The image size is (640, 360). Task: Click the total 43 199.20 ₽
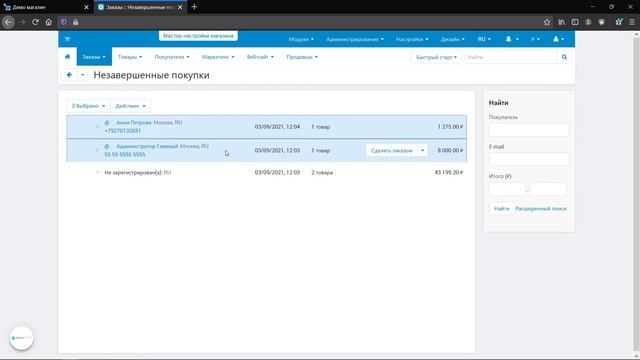click(x=449, y=173)
